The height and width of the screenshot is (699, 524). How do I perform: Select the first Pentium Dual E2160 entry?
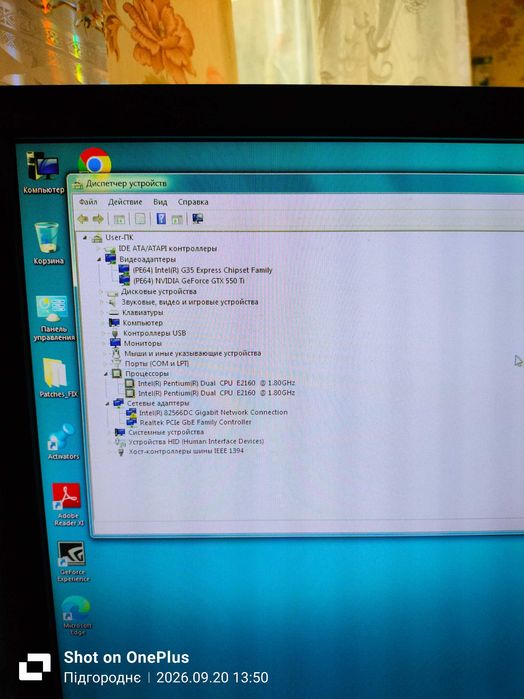pyautogui.click(x=216, y=383)
